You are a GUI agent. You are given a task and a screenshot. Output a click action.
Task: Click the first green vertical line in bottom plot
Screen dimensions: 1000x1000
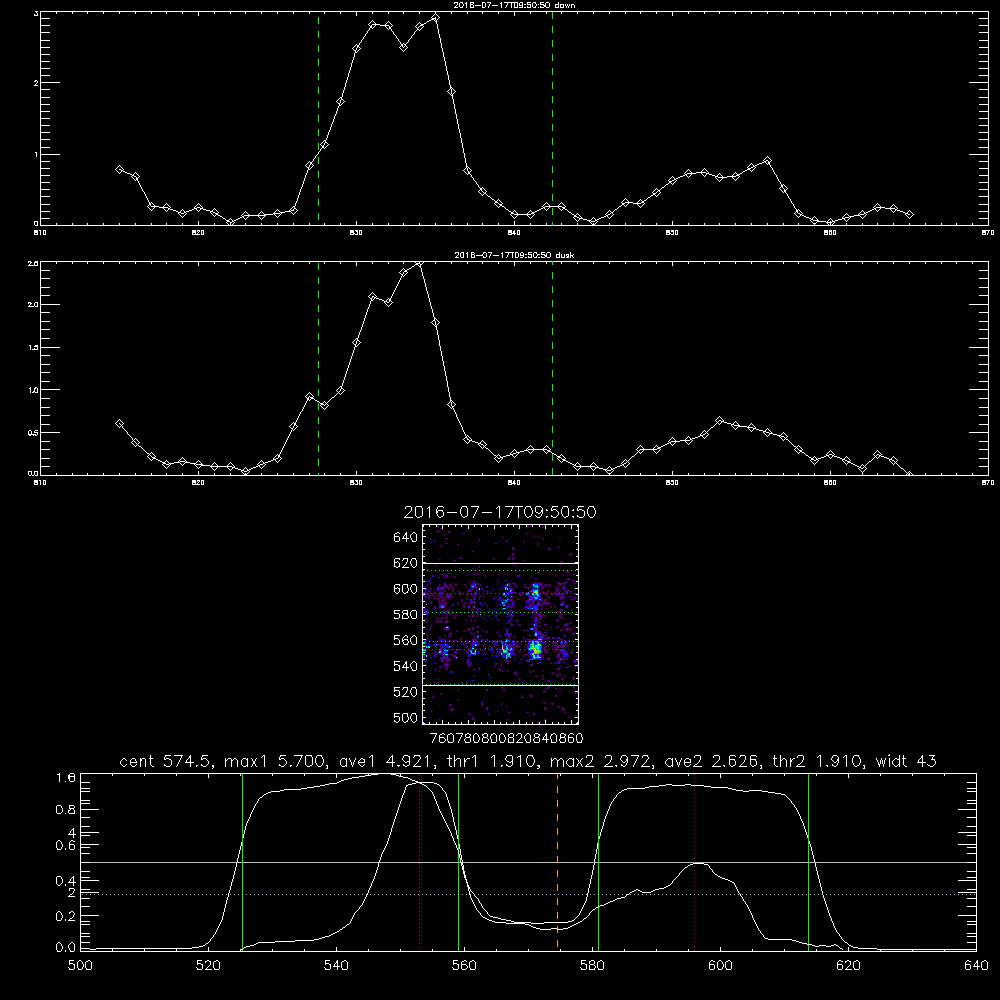242,862
